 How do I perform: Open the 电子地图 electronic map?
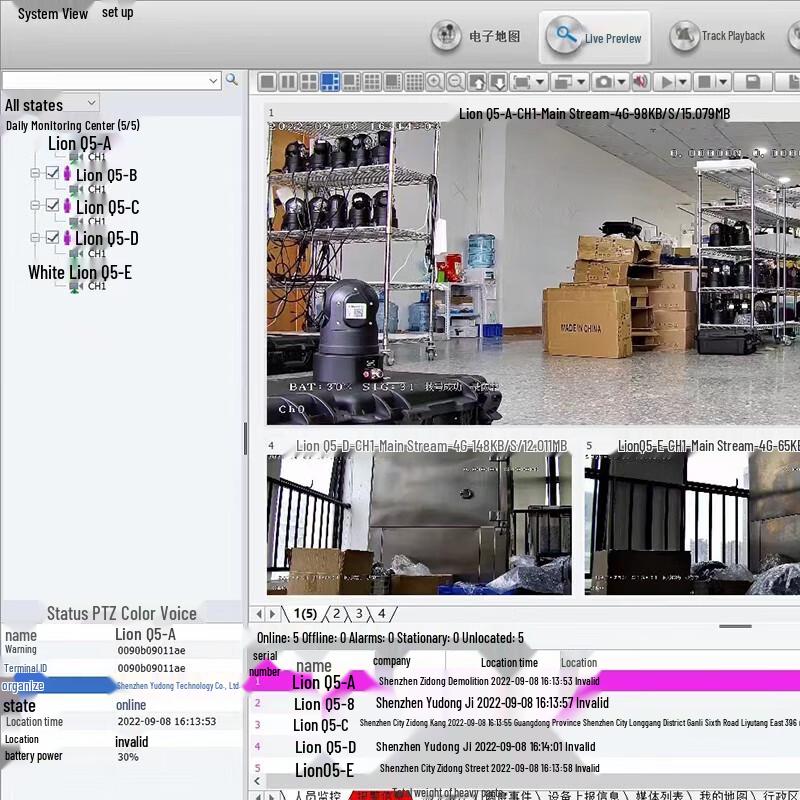click(476, 36)
